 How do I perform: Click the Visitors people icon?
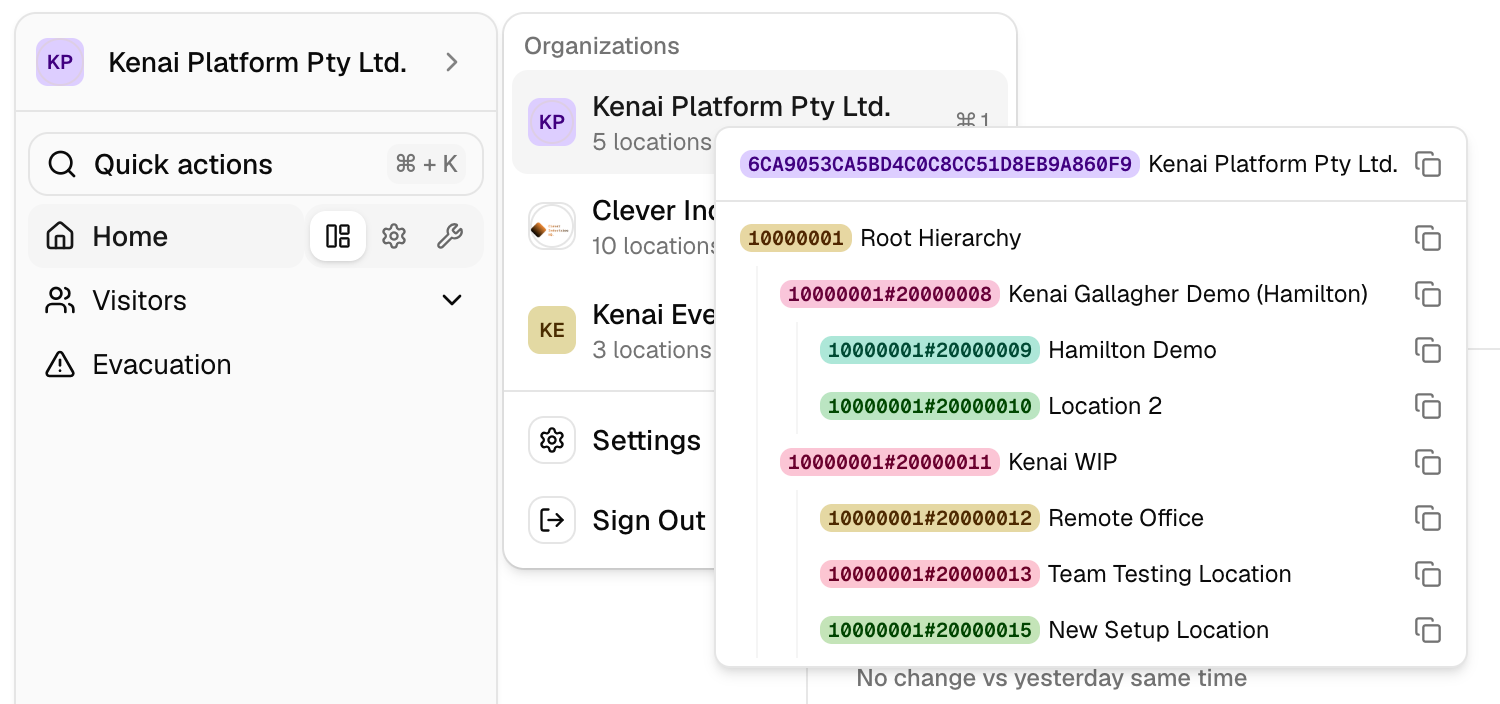pos(61,301)
